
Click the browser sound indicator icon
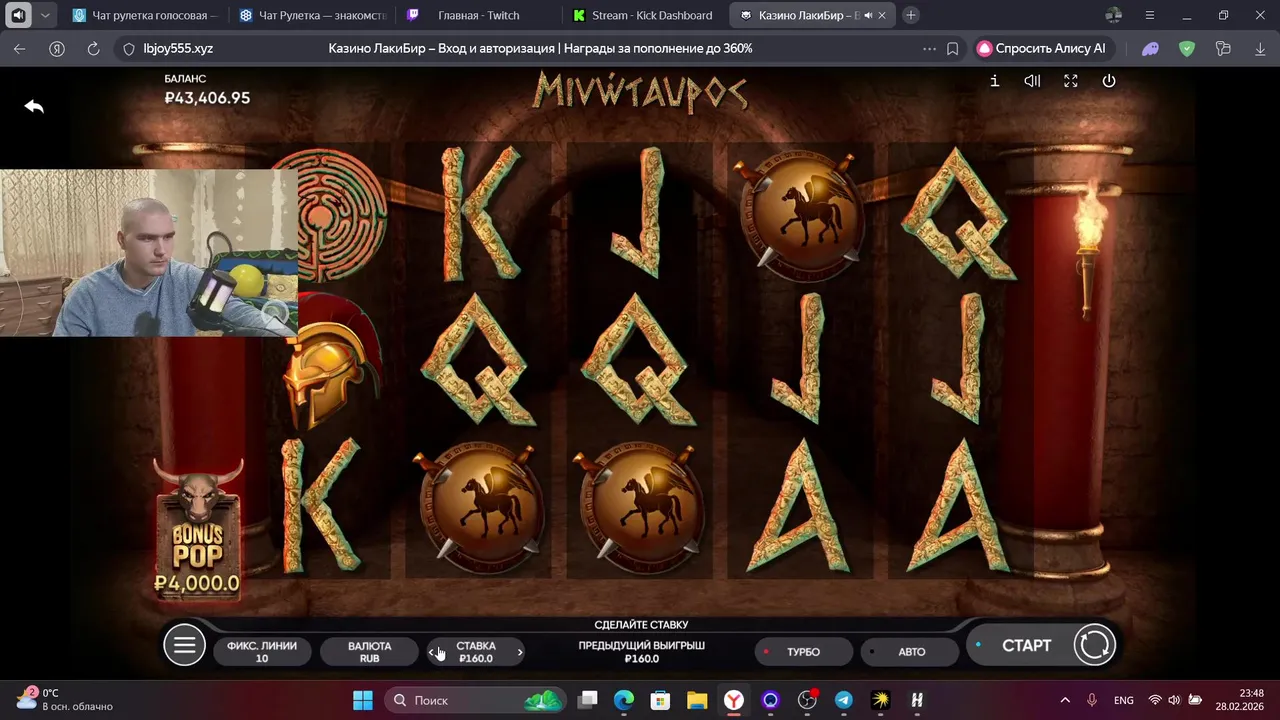(x=18, y=15)
